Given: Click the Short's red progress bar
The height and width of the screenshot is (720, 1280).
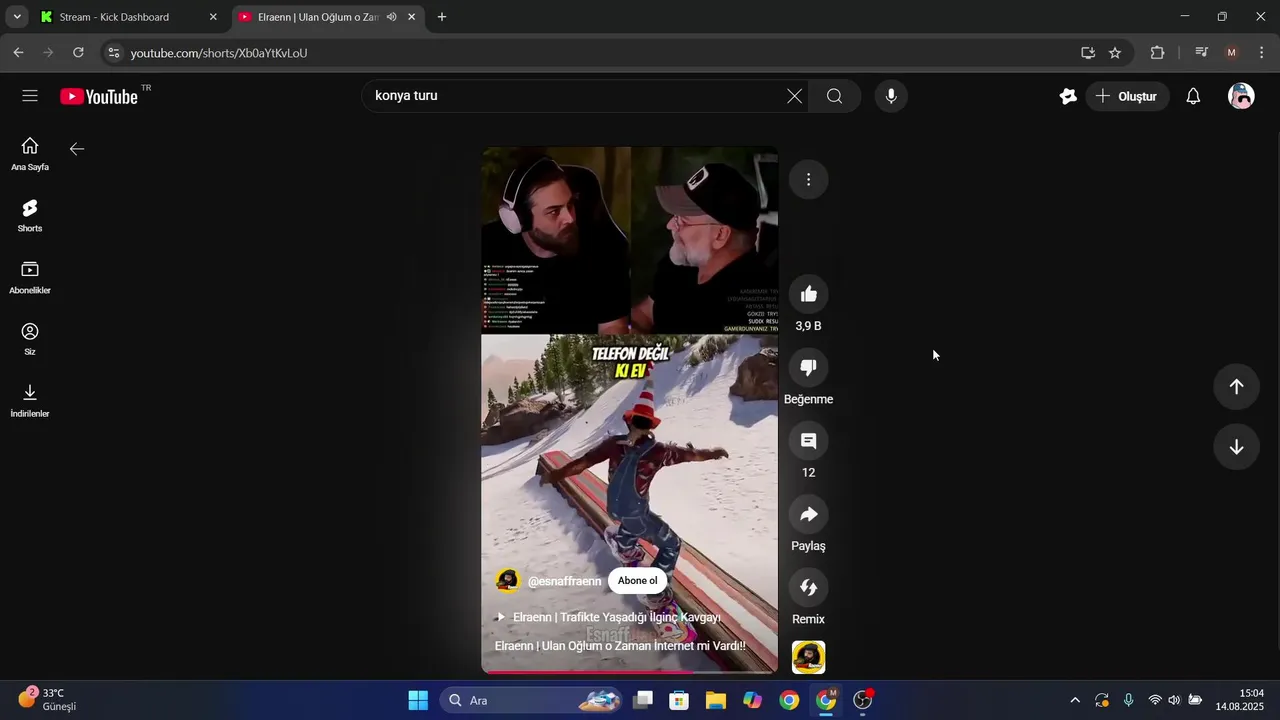Looking at the screenshot, I should 630,671.
